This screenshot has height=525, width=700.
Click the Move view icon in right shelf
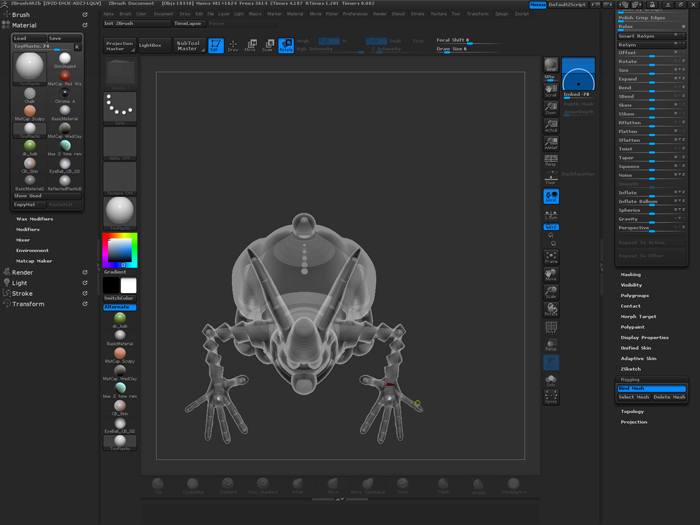click(x=551, y=274)
